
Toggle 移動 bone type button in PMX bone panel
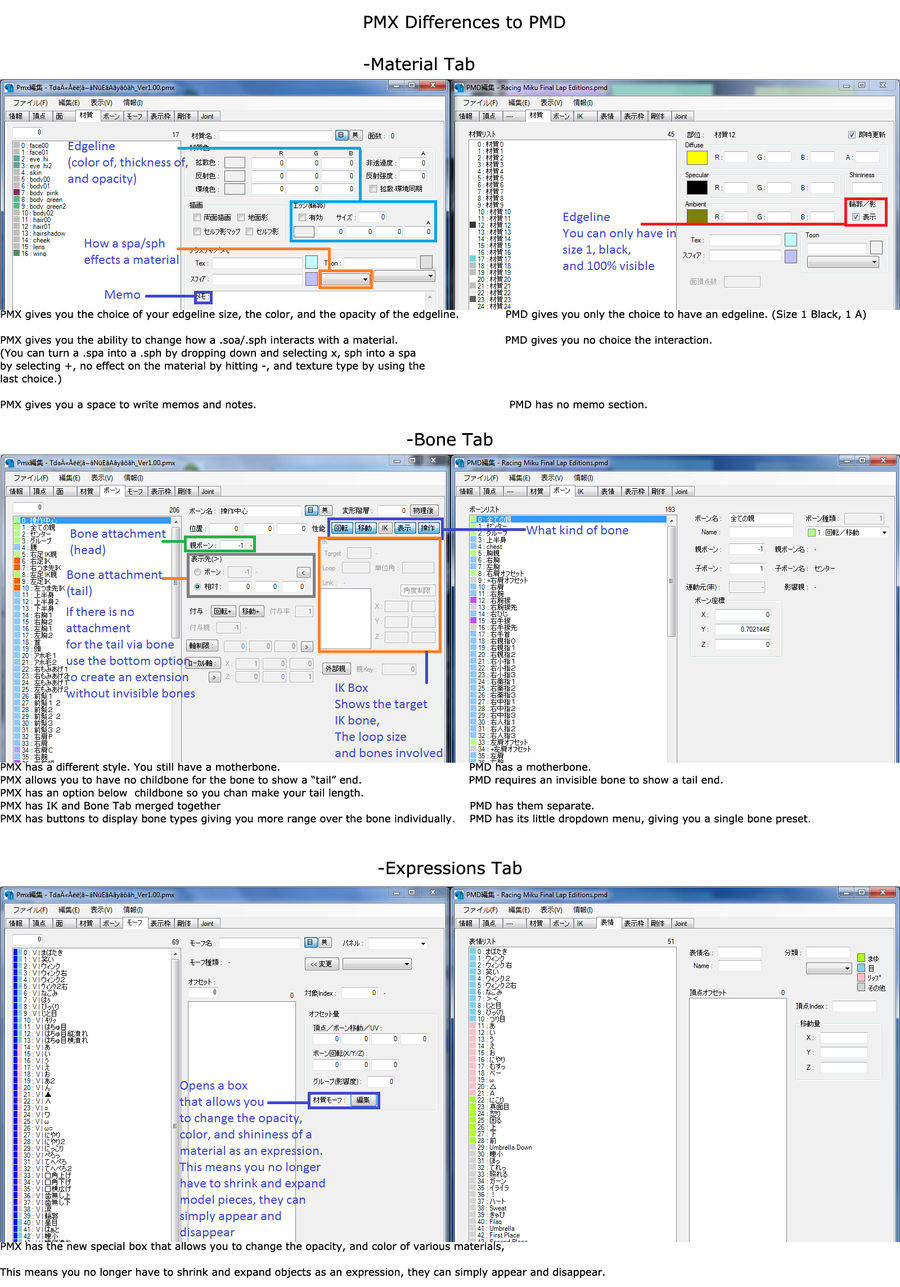pyautogui.click(x=365, y=527)
